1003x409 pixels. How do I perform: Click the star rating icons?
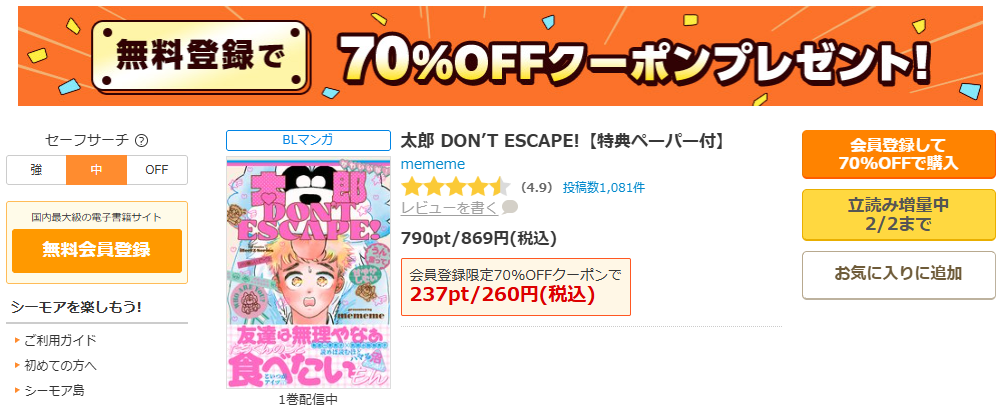[x=455, y=187]
